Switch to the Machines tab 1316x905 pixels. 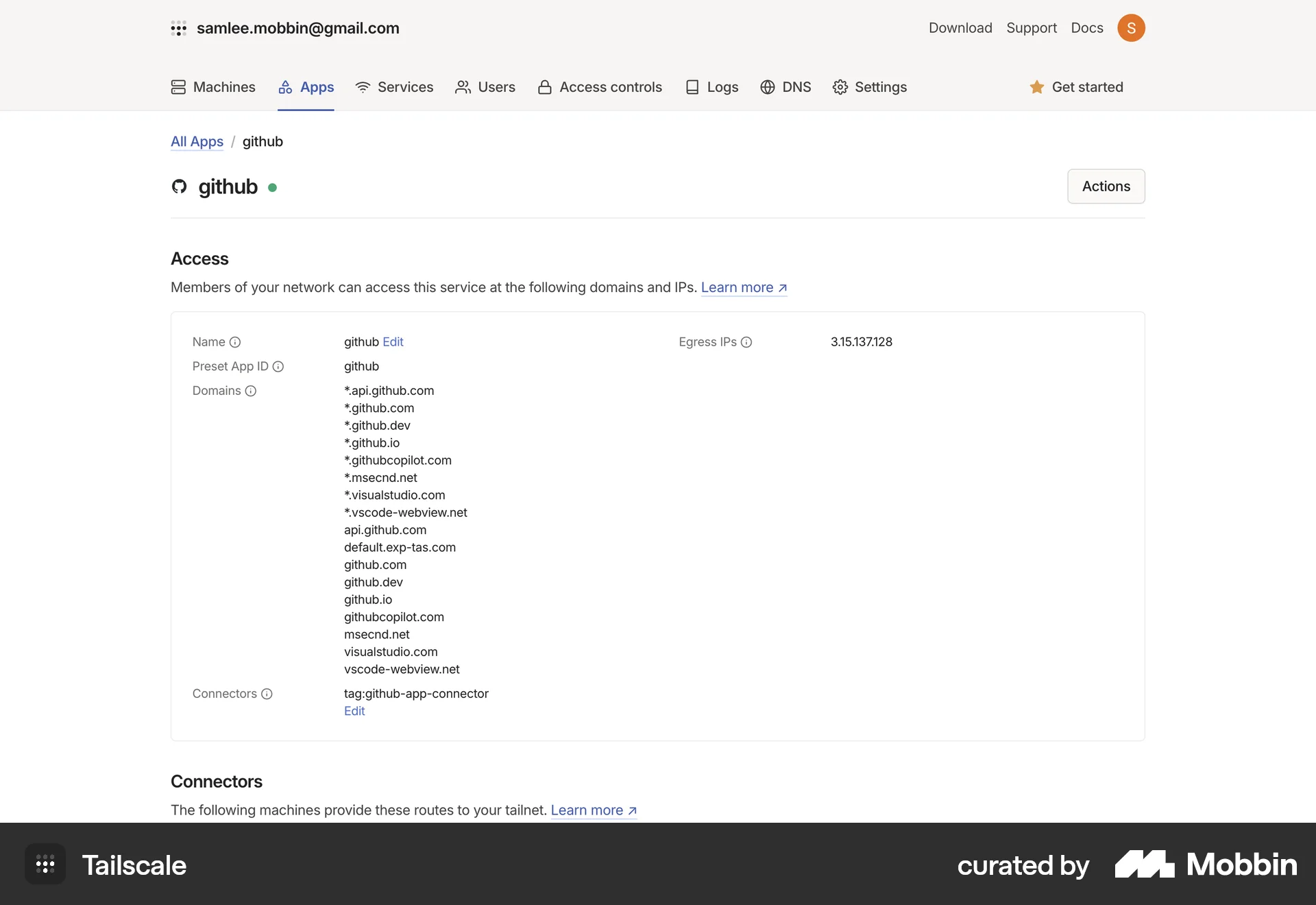[212, 87]
